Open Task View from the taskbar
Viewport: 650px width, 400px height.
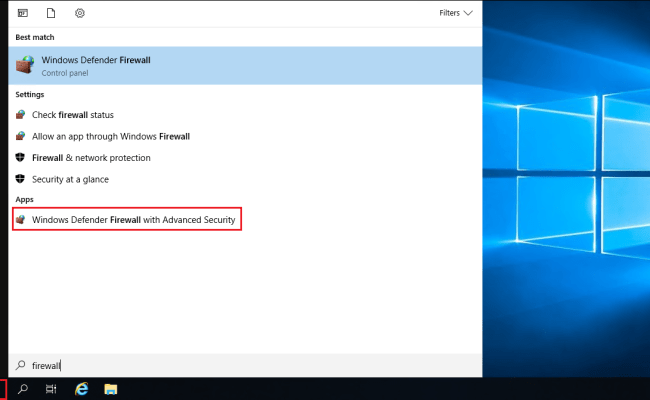(51, 389)
